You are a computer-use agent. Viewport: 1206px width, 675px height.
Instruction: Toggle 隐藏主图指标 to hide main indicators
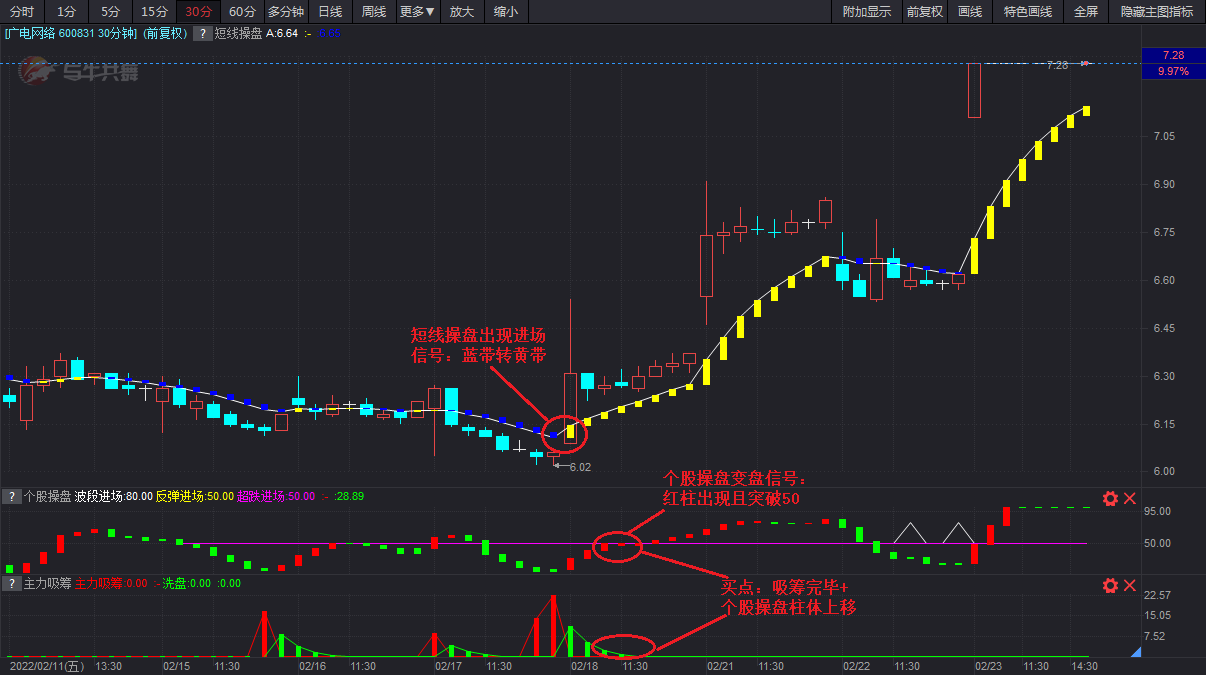(1157, 12)
